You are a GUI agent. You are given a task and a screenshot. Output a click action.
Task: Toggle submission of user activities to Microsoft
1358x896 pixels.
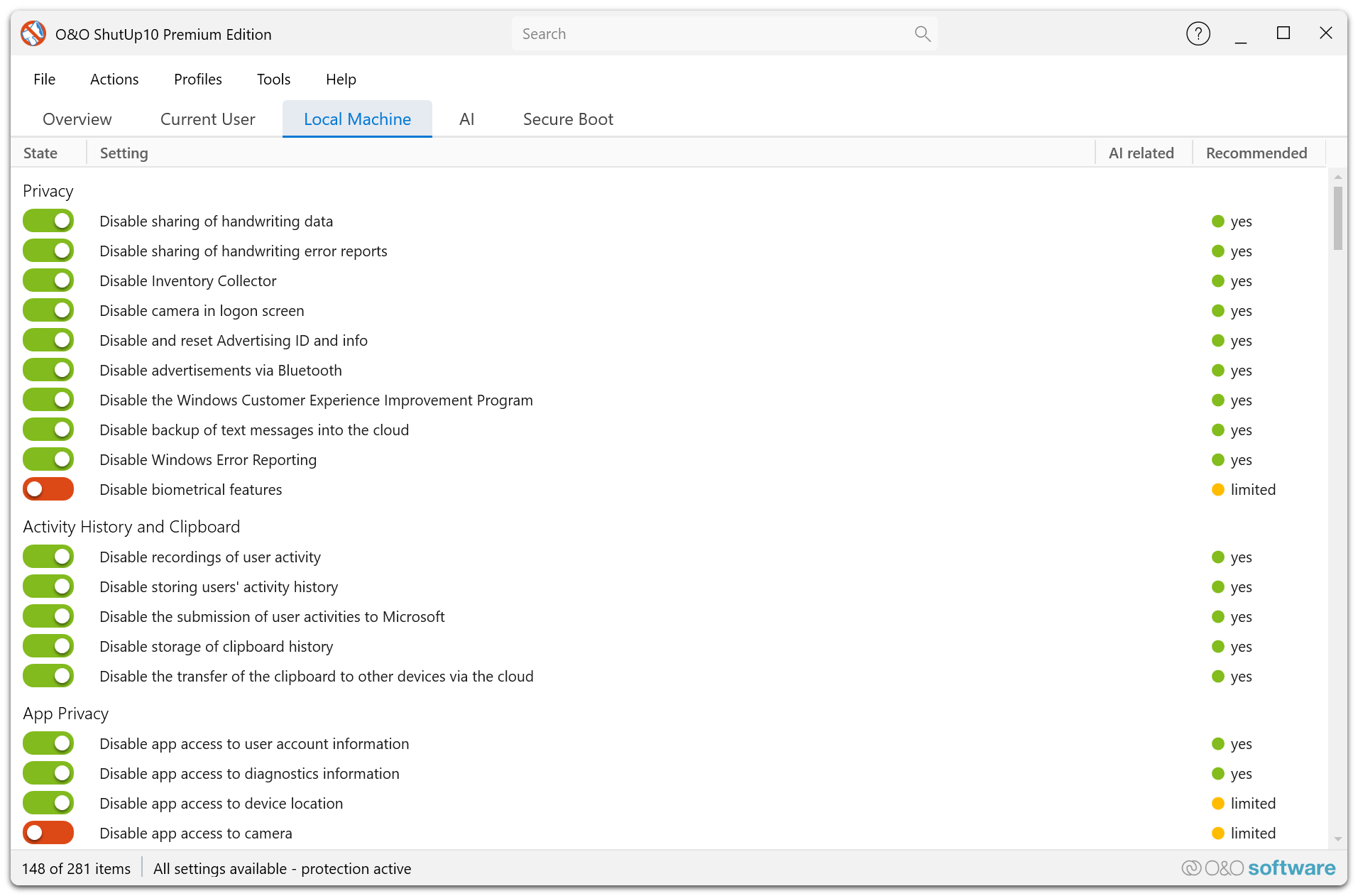[48, 616]
